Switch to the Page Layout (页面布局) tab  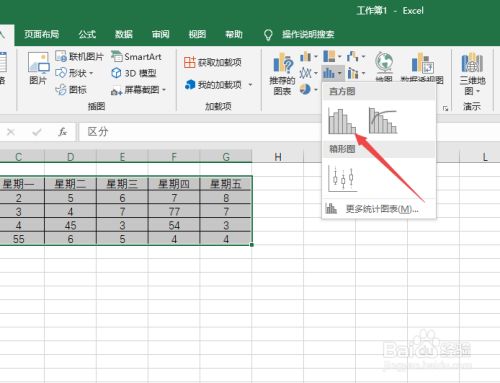(42, 34)
